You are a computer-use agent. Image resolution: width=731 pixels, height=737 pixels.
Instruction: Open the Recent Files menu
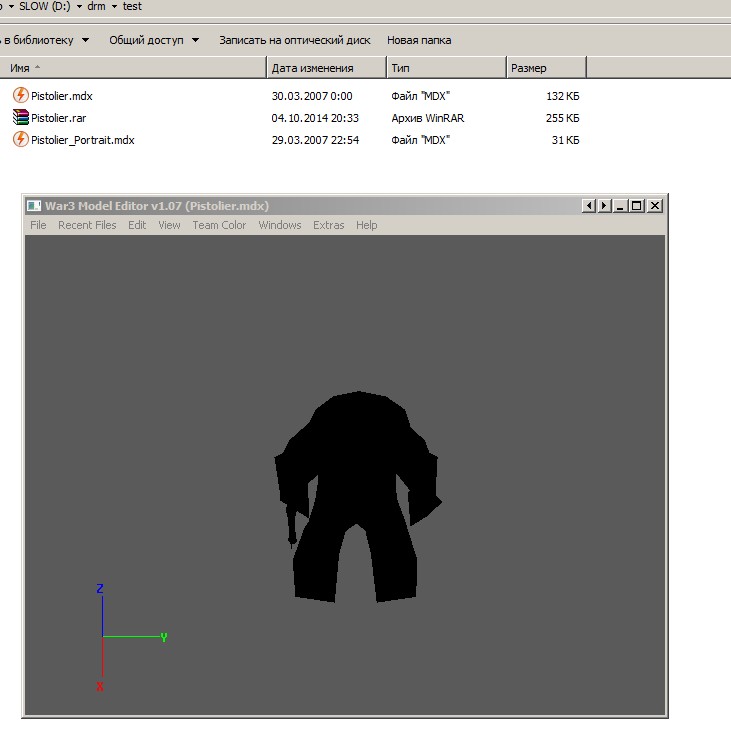pos(87,225)
